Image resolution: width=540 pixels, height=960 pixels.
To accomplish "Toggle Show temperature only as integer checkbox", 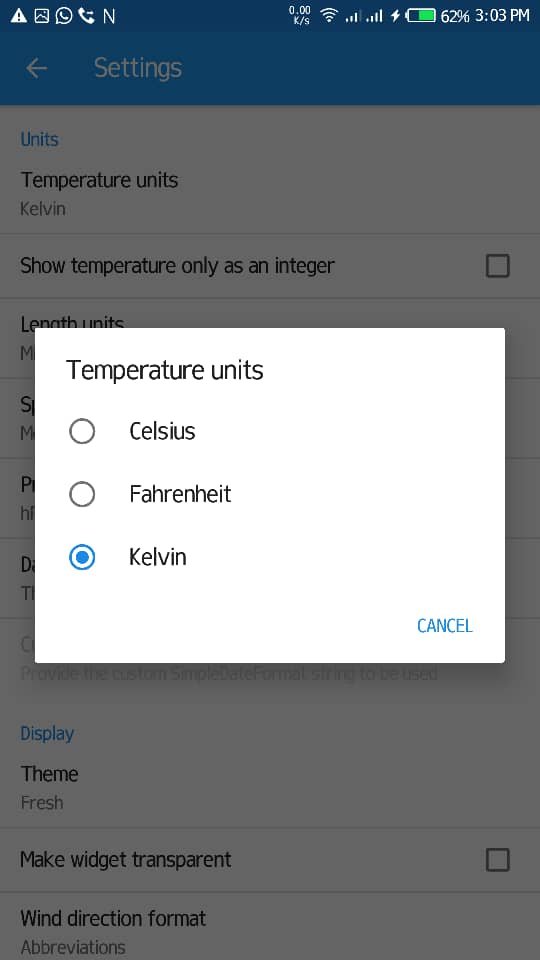I will coord(497,266).
